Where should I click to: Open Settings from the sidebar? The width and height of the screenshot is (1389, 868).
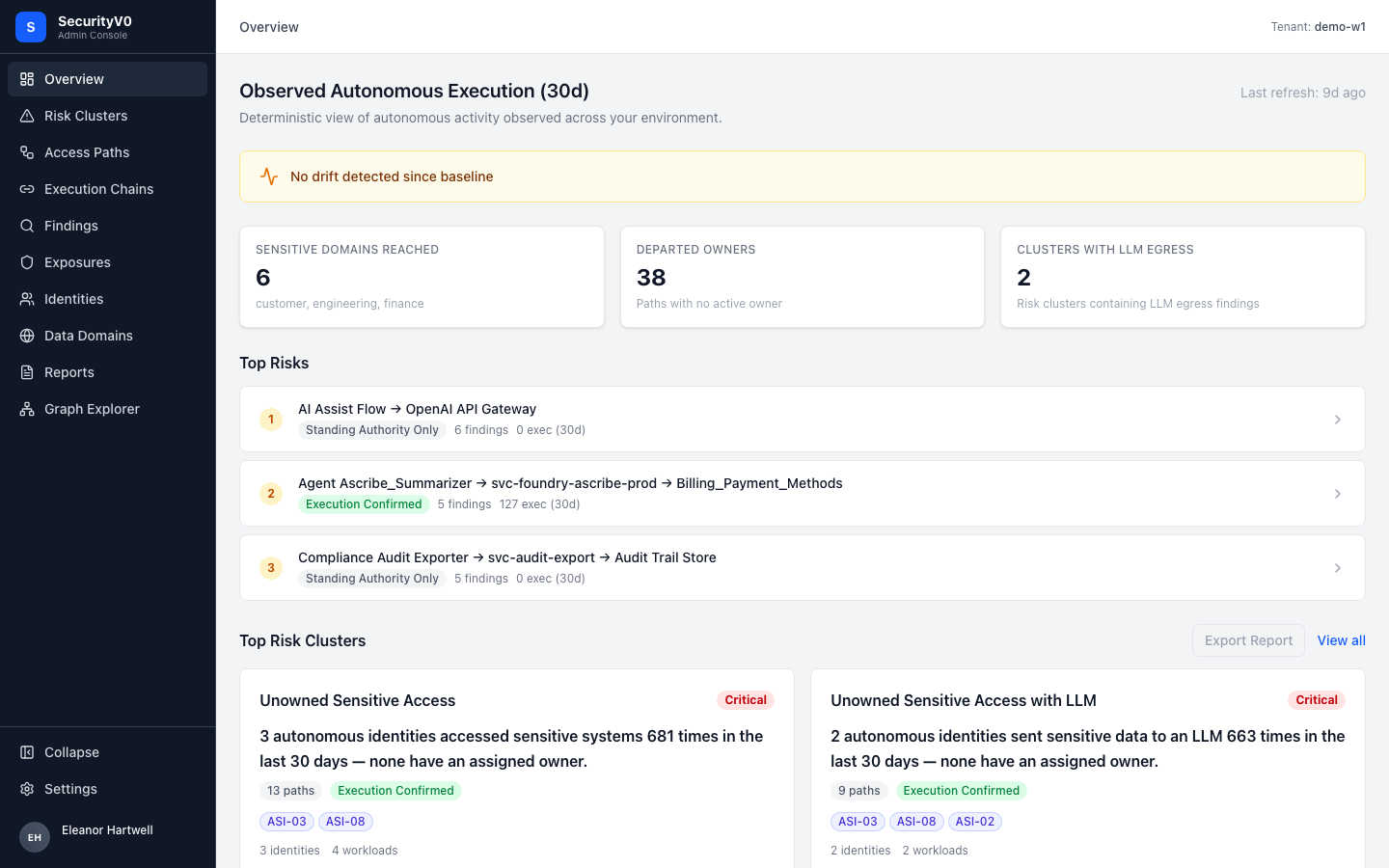point(107,789)
